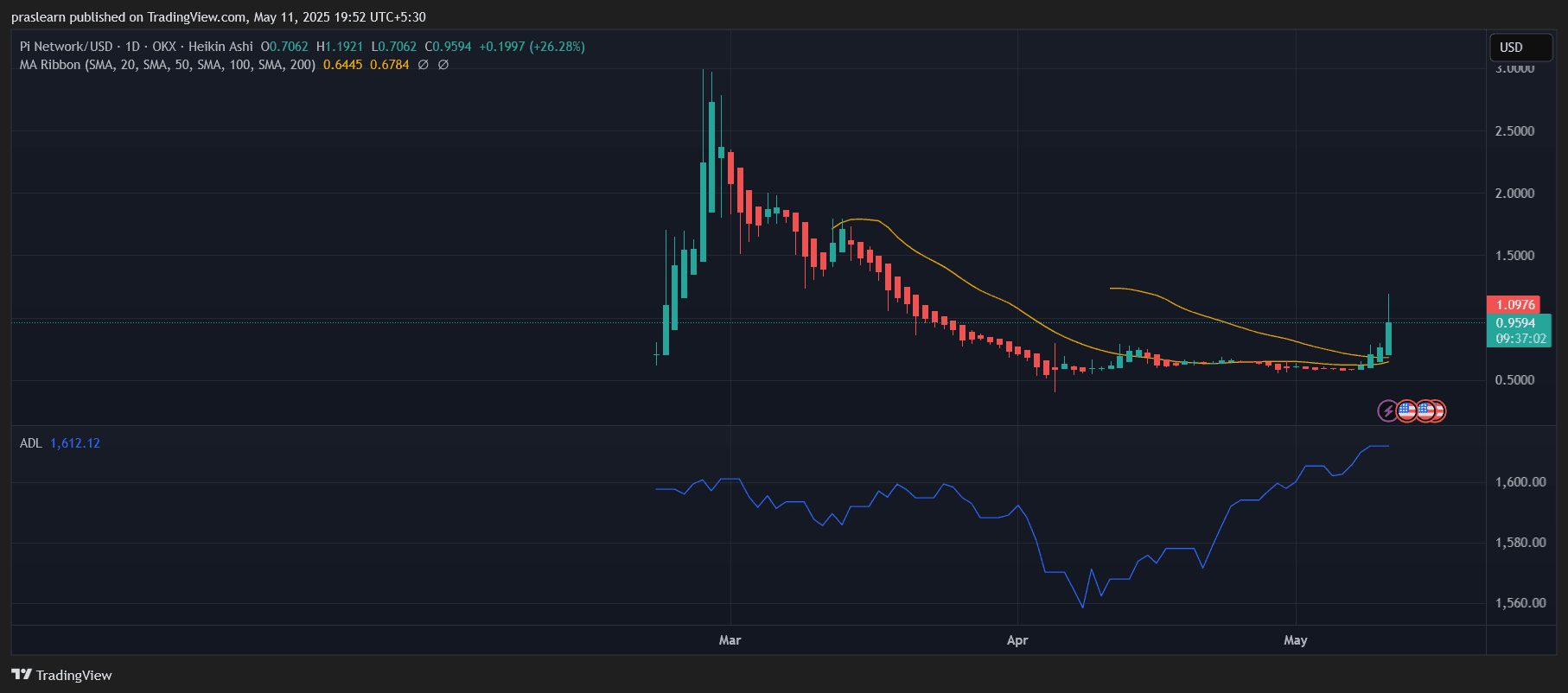Open the USD currency selector
The image size is (1568, 693).
1521,48
